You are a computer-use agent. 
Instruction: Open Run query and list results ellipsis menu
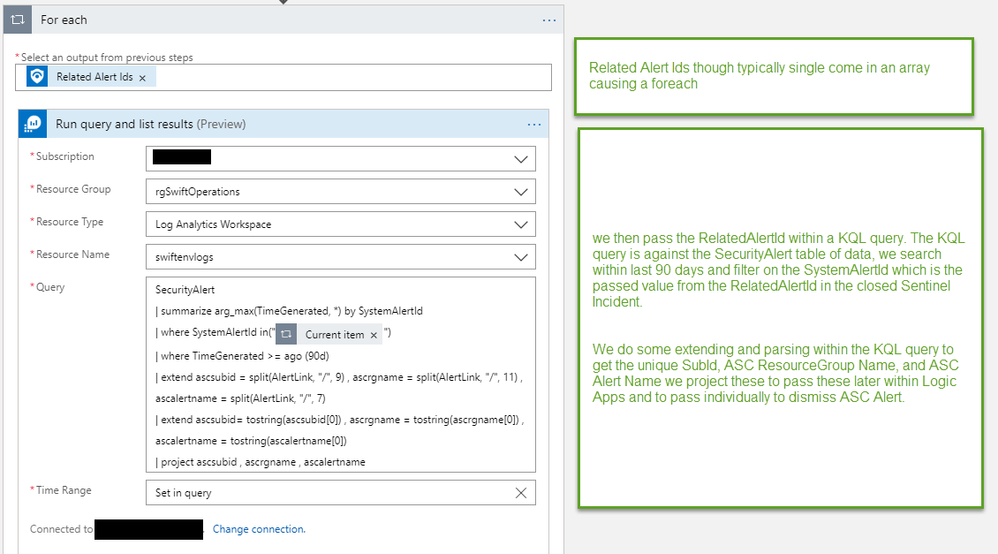(x=534, y=124)
